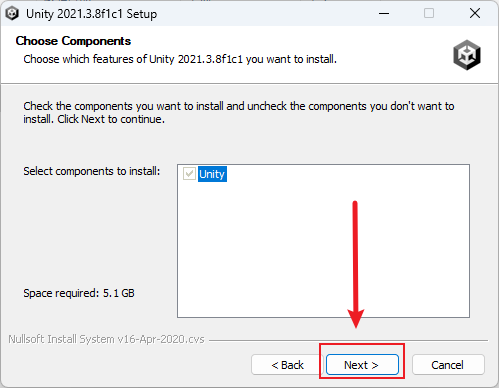Click the Nullsoft Install System version text
Viewport: 499px width, 388px height.
[x=106, y=339]
